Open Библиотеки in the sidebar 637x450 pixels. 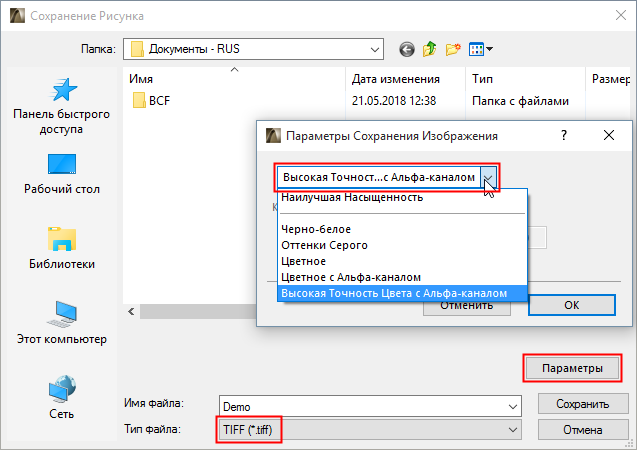tap(62, 249)
